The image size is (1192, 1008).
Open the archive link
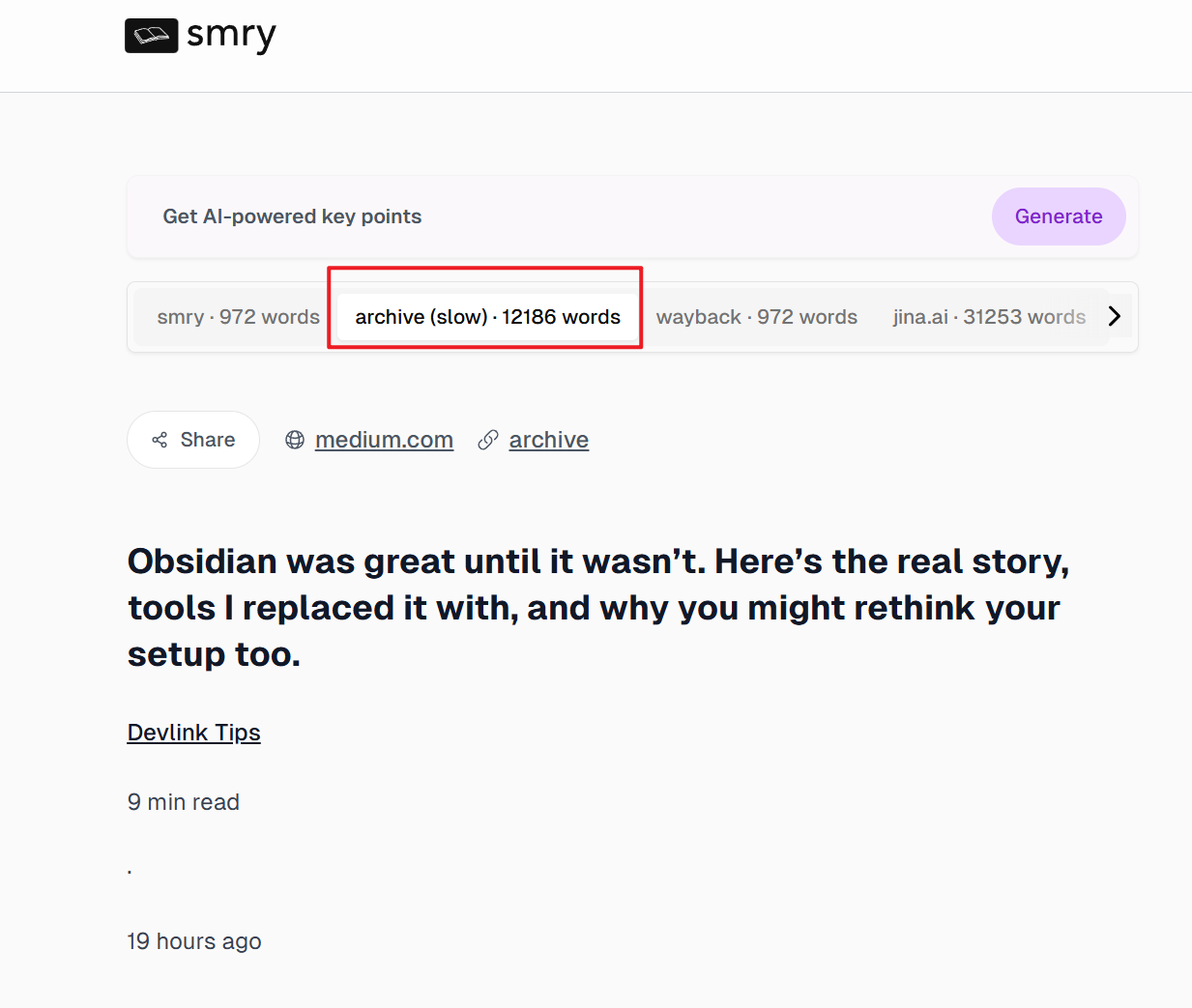[x=549, y=440]
